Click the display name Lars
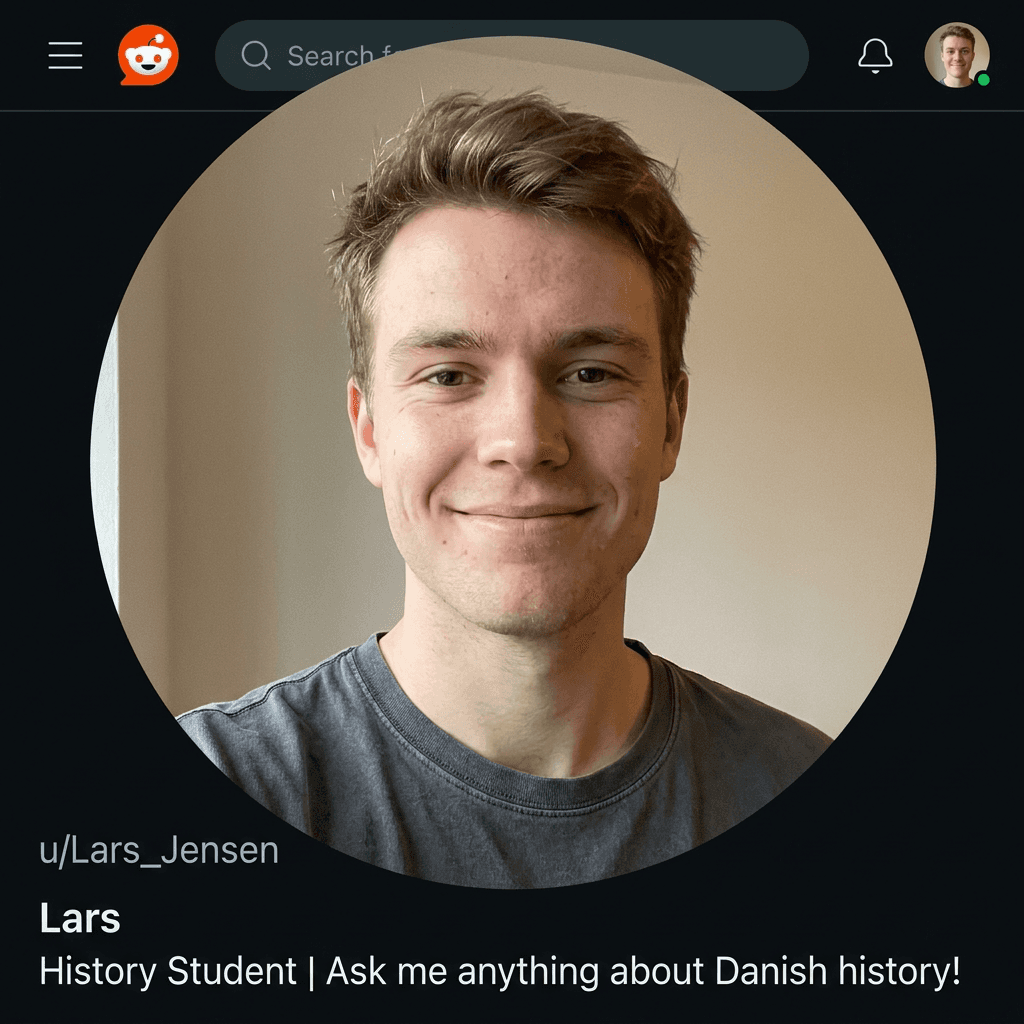 [80, 918]
